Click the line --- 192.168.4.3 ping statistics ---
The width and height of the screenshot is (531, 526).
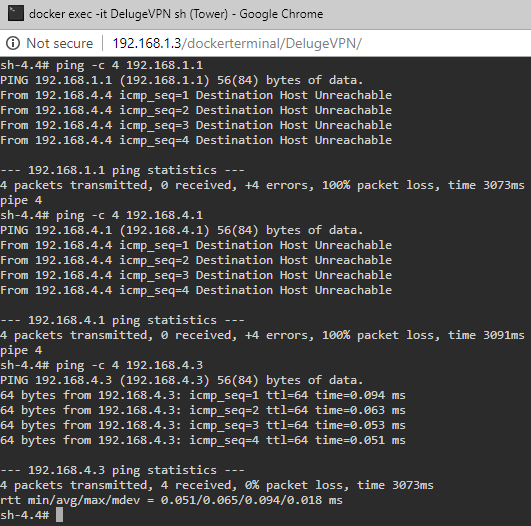[122, 470]
